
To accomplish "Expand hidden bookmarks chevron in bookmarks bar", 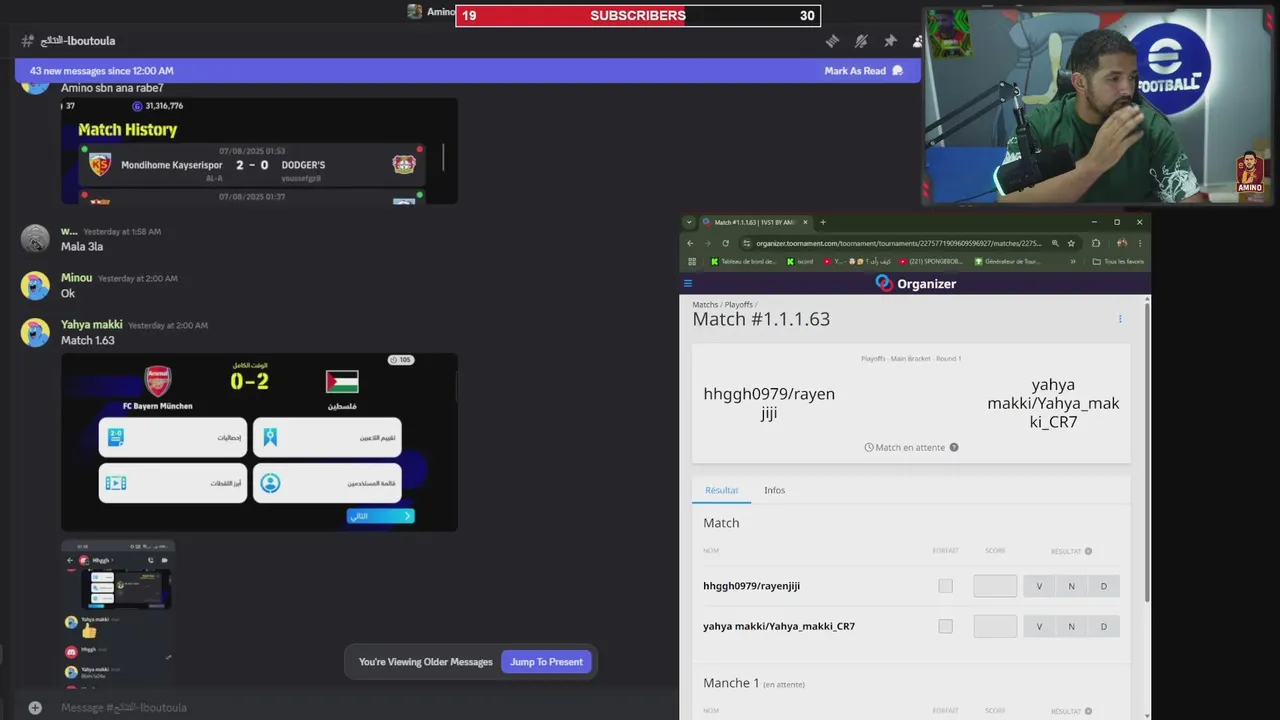I will click(1073, 262).
